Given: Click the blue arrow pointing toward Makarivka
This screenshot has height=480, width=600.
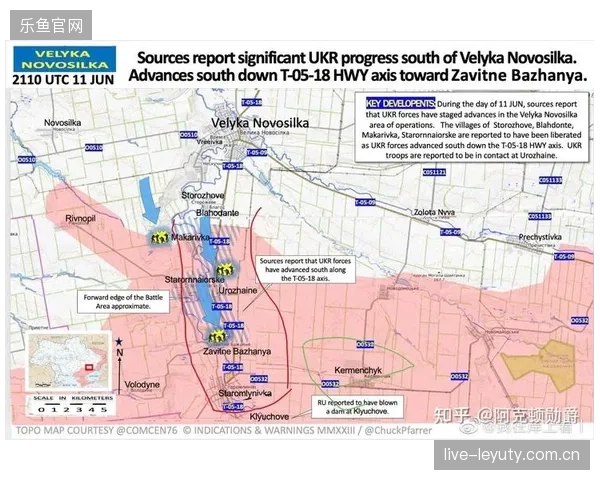Looking at the screenshot, I should 148,201.
